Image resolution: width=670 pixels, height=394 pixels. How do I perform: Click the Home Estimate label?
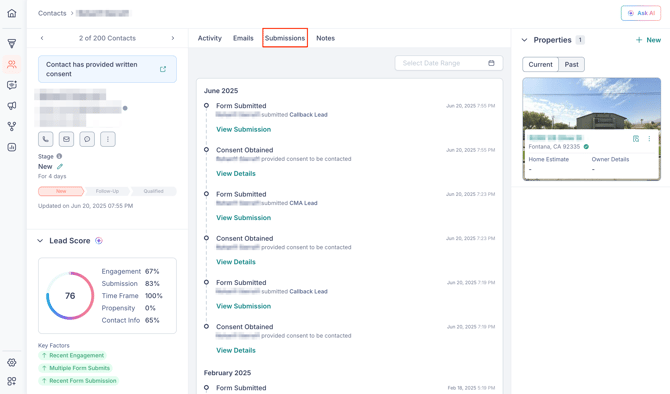pos(549,159)
